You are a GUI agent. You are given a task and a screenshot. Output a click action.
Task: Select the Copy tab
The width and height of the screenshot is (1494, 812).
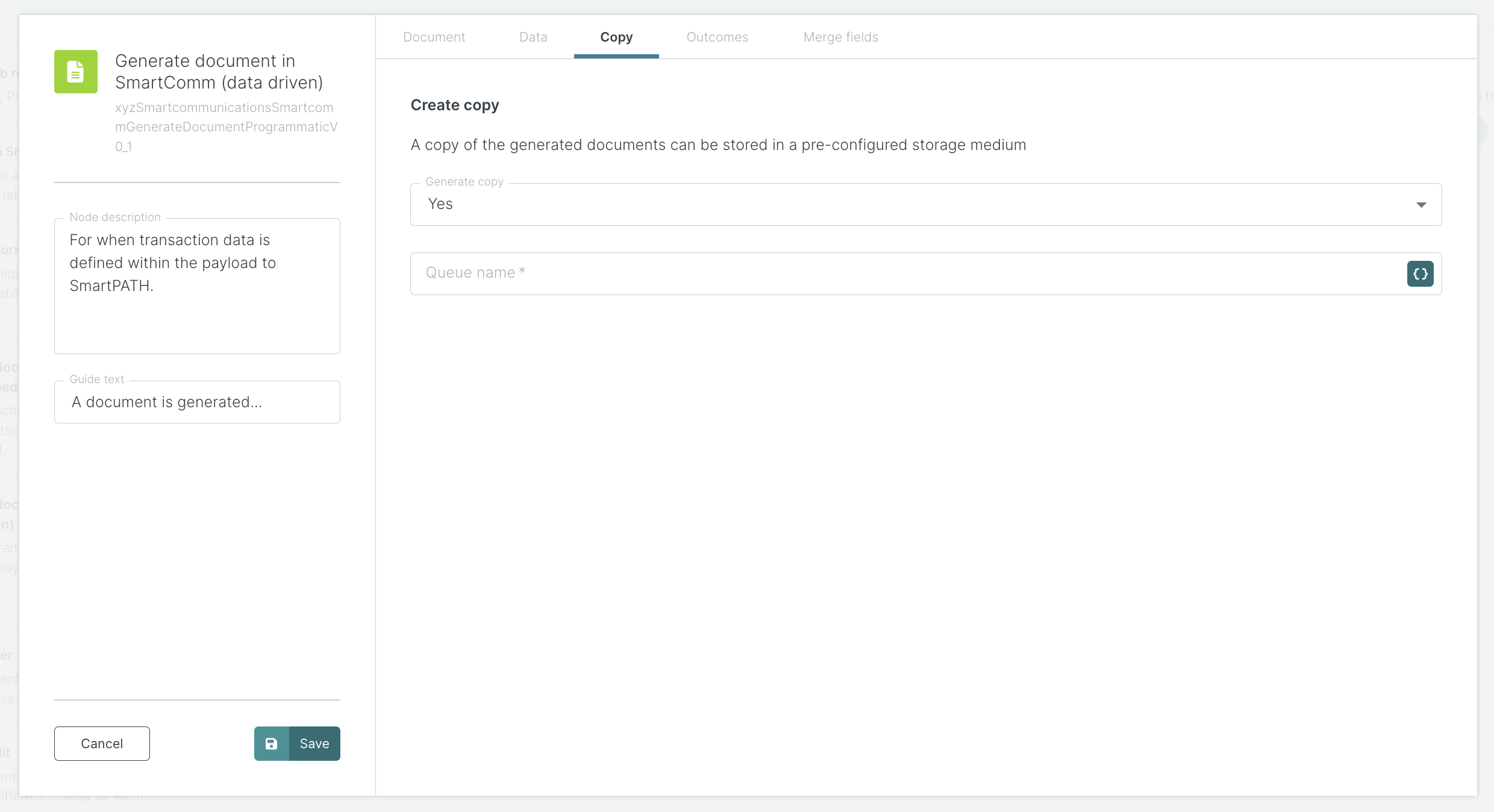coord(616,37)
